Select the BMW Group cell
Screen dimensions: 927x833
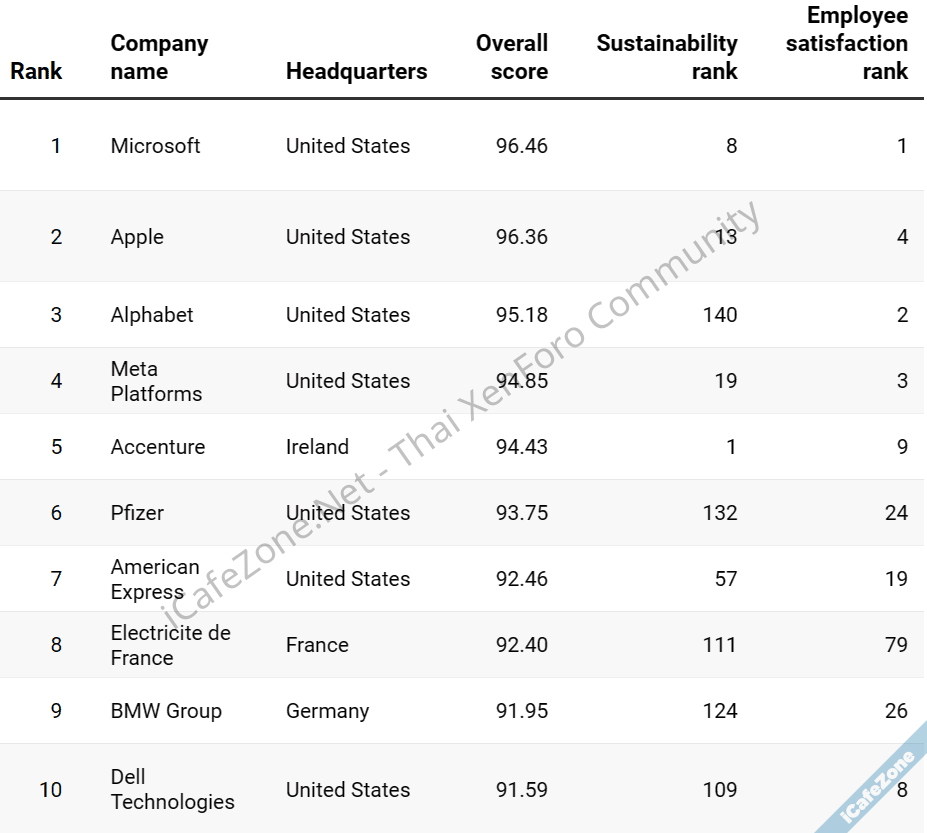point(166,711)
